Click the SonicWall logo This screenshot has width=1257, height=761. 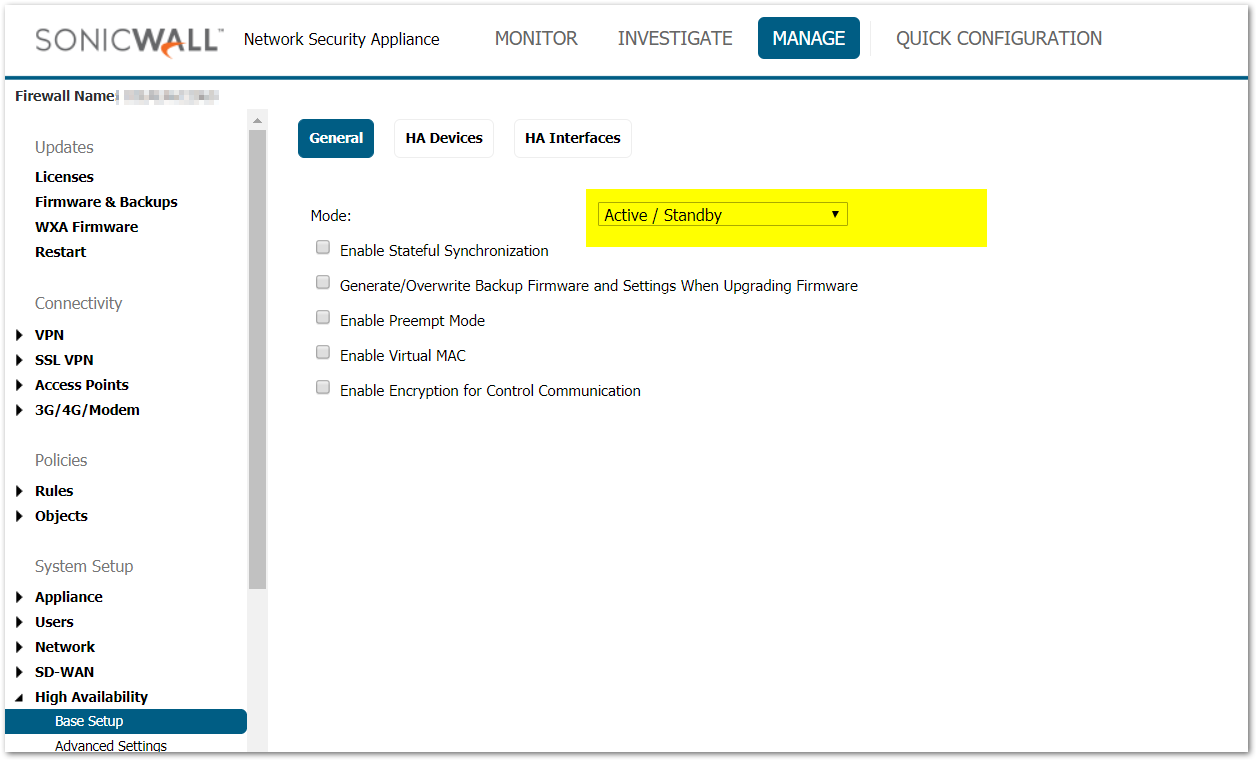point(128,40)
